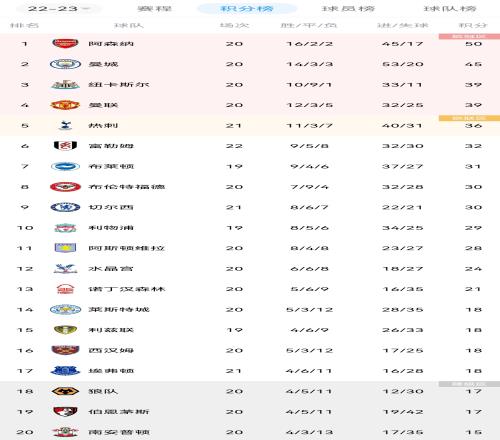Click the 积分 column header
Viewport: 500px width, 440px height.
[x=473, y=25]
